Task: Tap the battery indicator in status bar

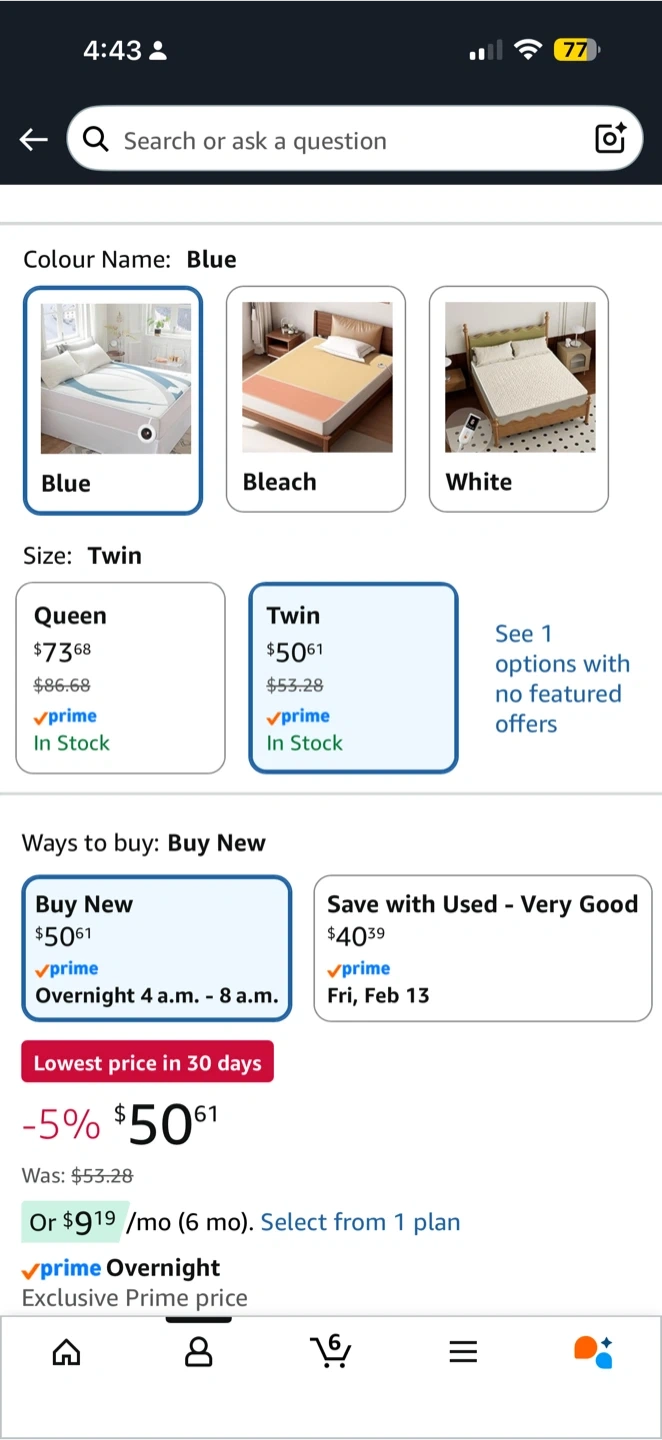Action: [x=576, y=50]
